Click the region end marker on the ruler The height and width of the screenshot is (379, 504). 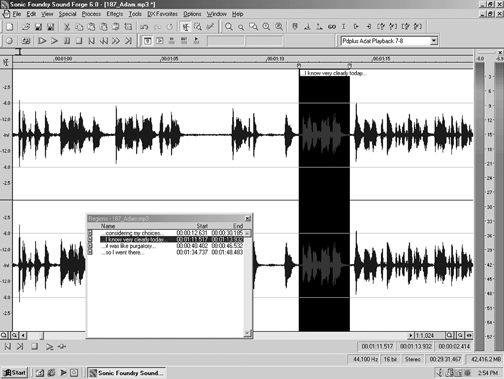pyautogui.click(x=349, y=66)
